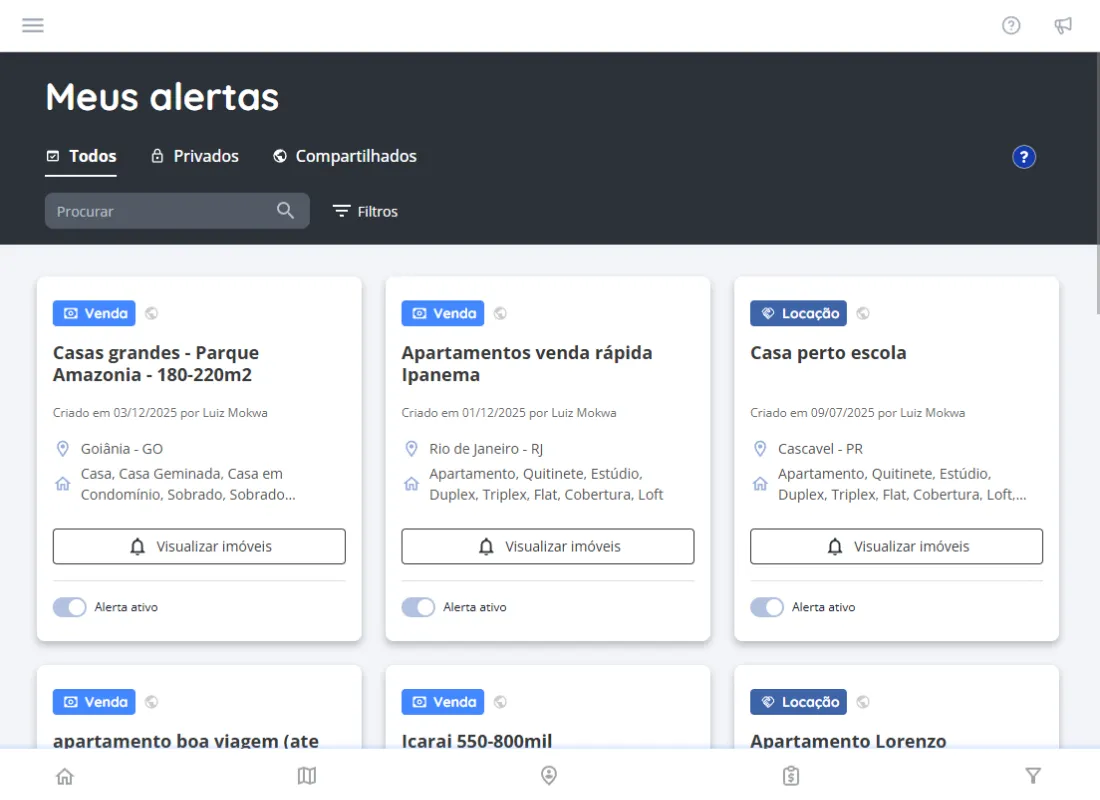Image resolution: width=1100 pixels, height=800 pixels.
Task: Toggle Alerta ativo on Apartamentos venda rápida card
Action: click(418, 607)
